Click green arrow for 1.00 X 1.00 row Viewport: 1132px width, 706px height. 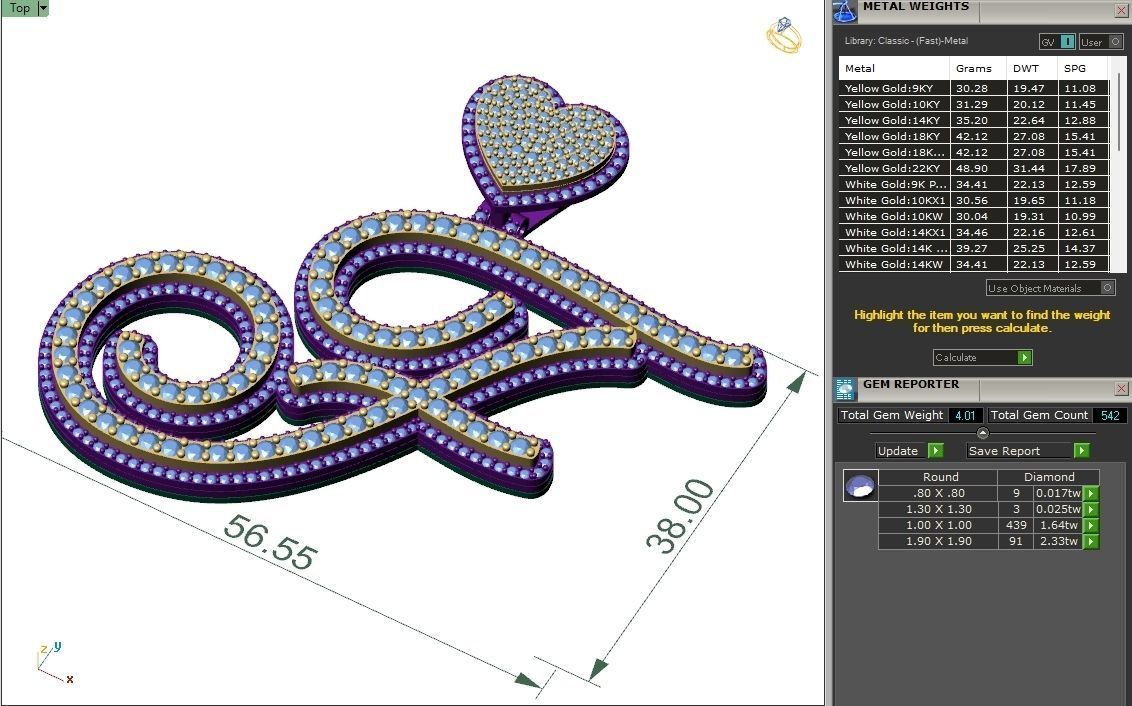click(1091, 526)
